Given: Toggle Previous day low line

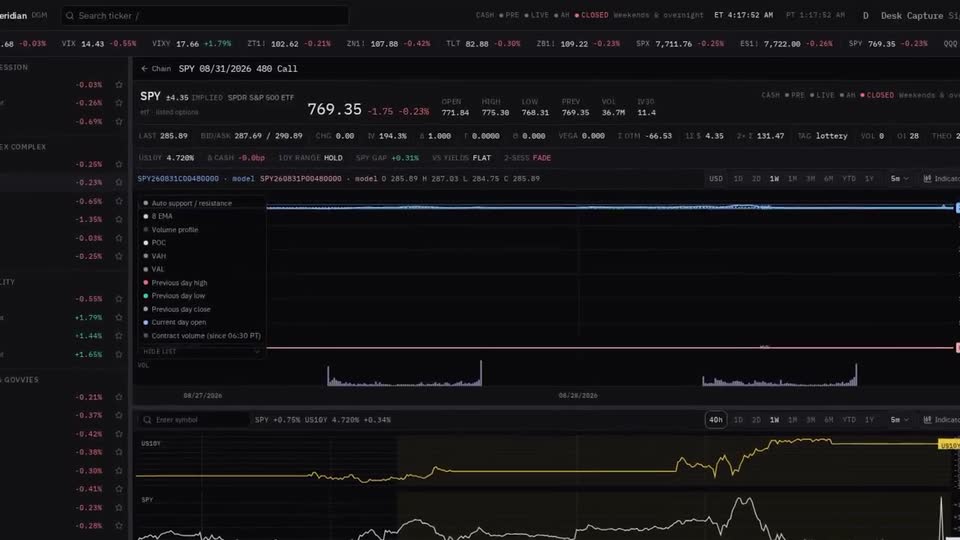Looking at the screenshot, I should 174,296.
